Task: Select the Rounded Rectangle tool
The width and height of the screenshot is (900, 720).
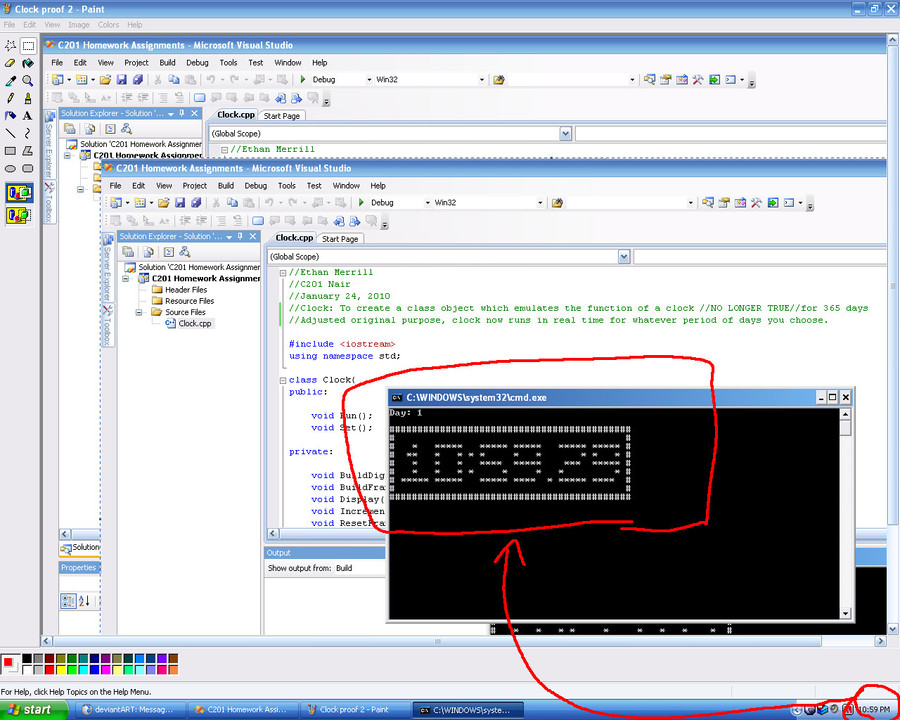Action: pos(28,169)
